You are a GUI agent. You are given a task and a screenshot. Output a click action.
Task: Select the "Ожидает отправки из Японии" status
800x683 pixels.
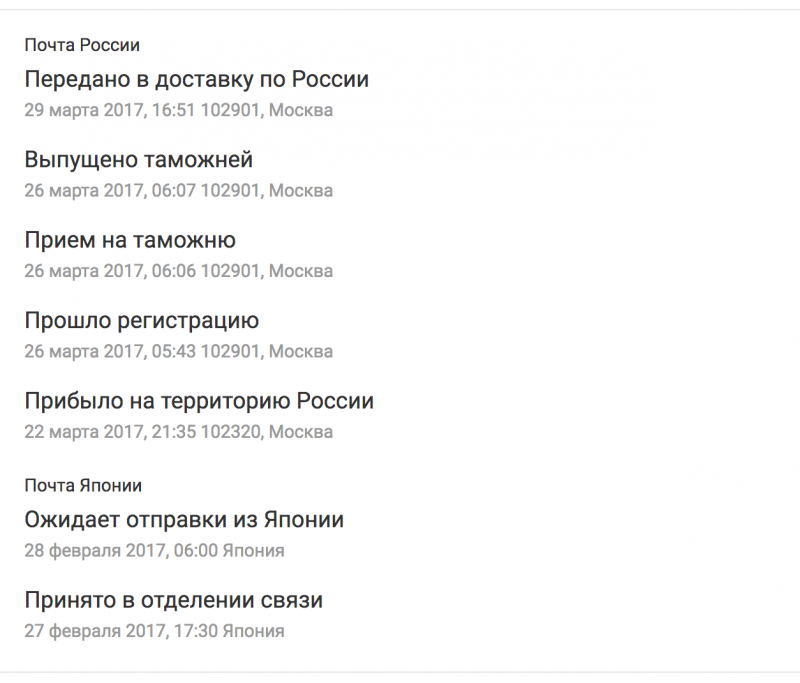tap(184, 520)
